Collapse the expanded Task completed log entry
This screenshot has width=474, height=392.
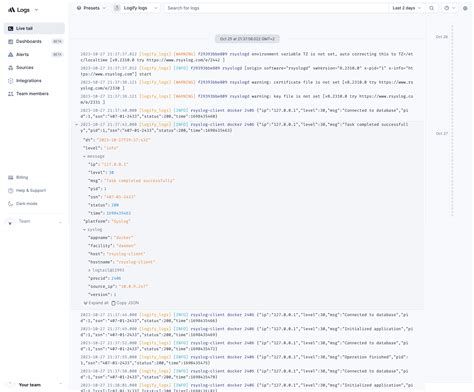76,124
